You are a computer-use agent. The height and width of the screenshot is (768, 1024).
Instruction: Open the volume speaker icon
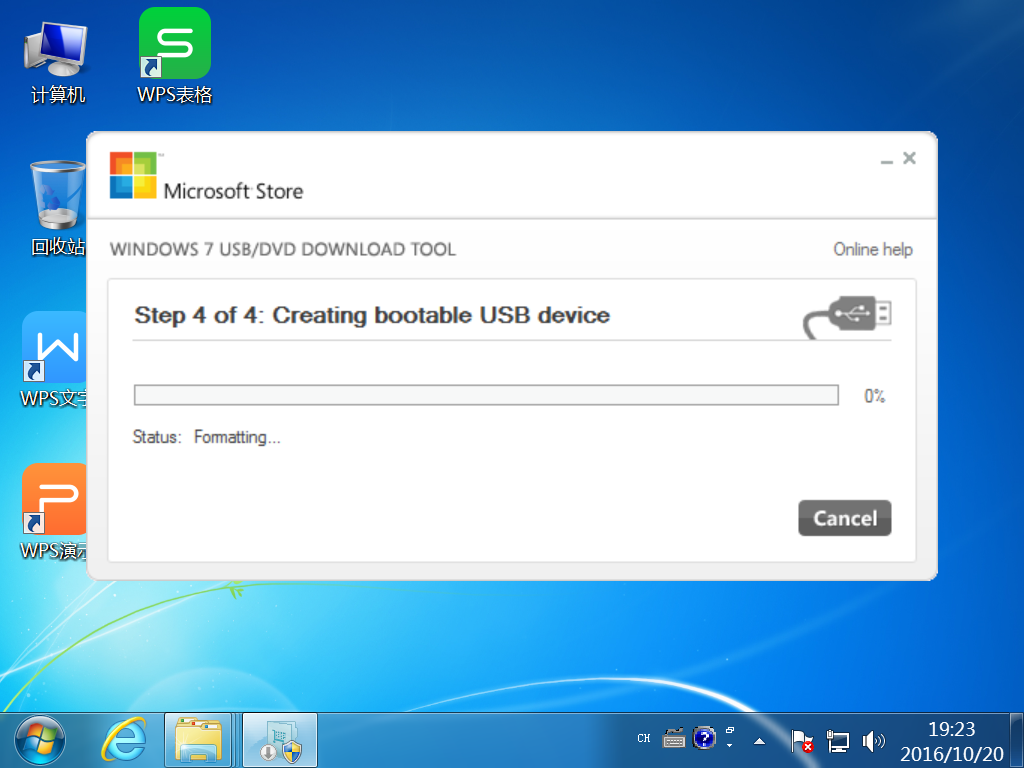[872, 741]
